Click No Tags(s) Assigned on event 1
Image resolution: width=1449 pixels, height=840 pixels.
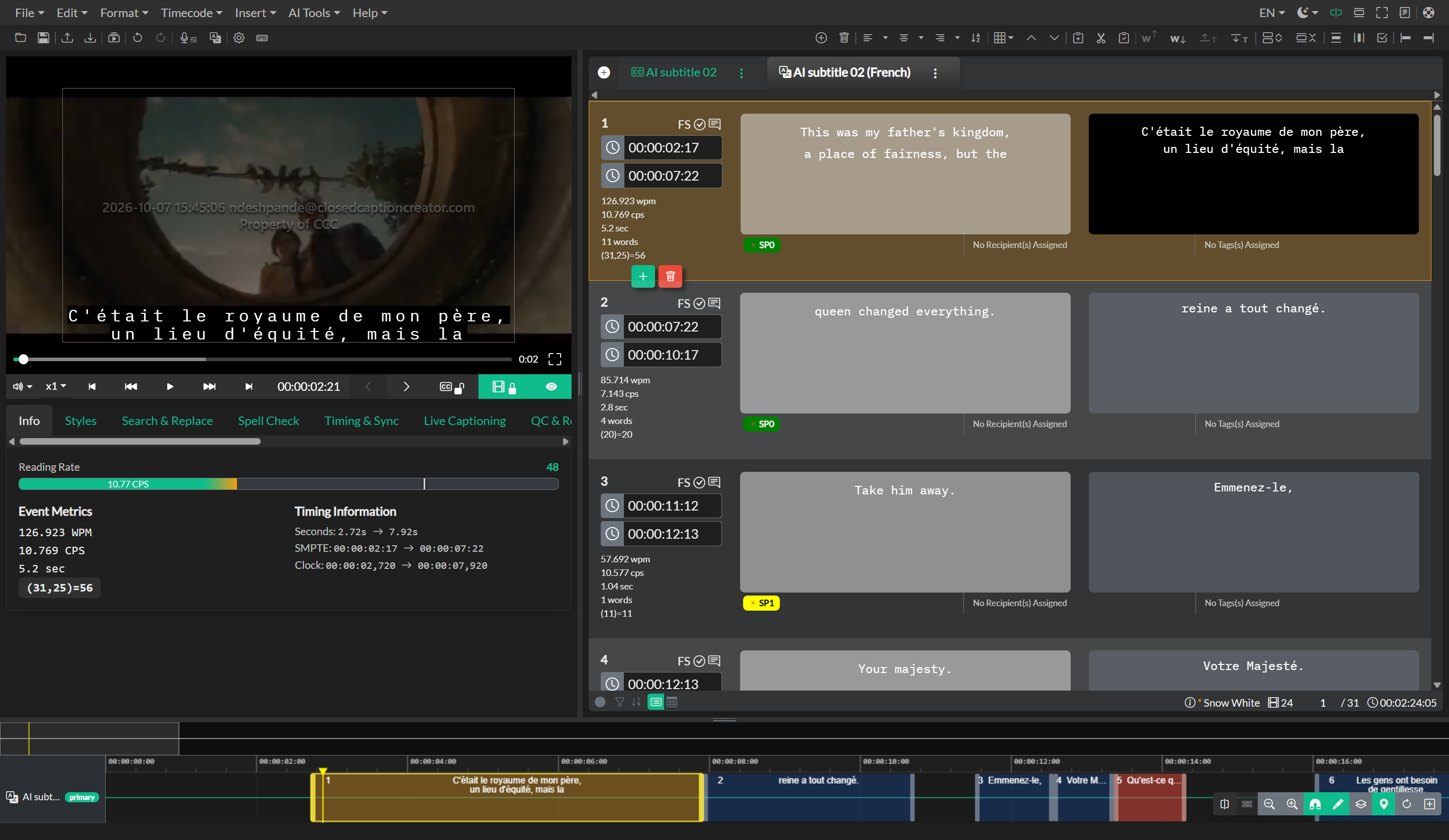[1241, 245]
